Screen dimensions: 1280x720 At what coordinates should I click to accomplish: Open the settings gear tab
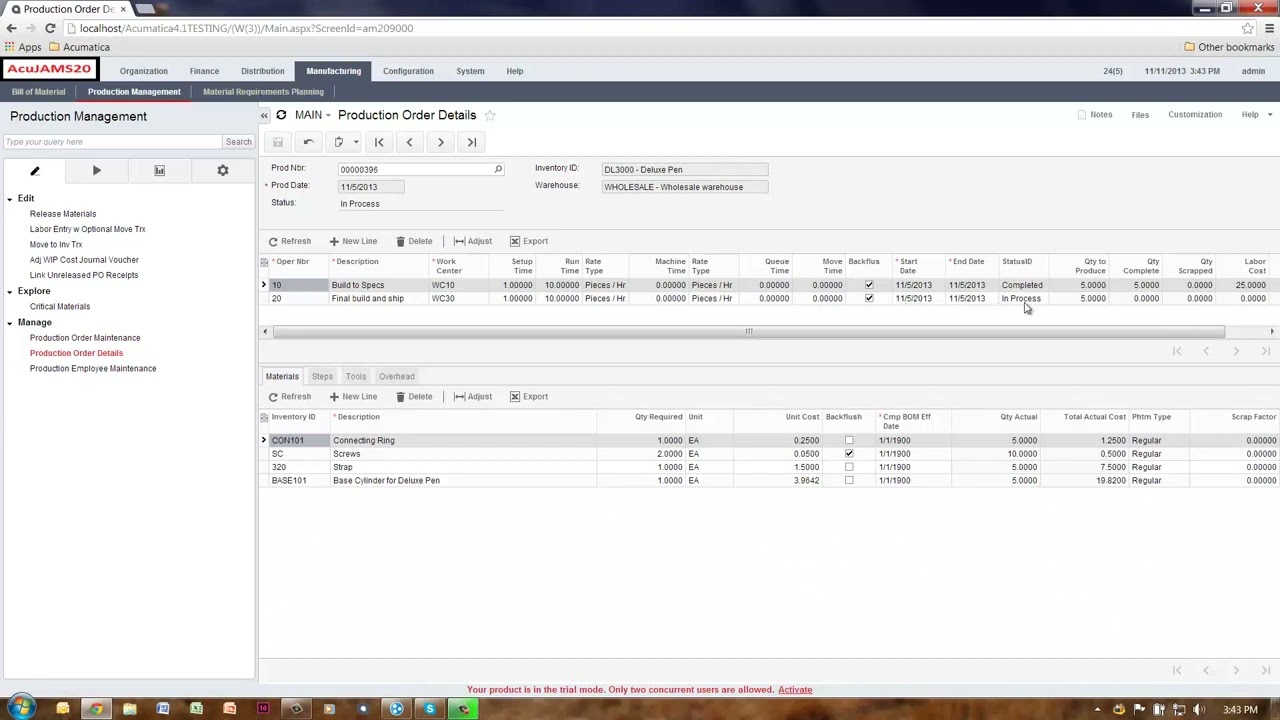tap(223, 171)
